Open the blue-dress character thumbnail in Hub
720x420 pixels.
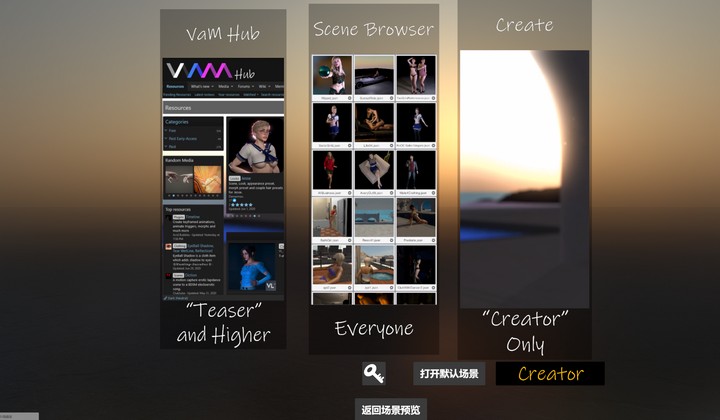click(252, 266)
